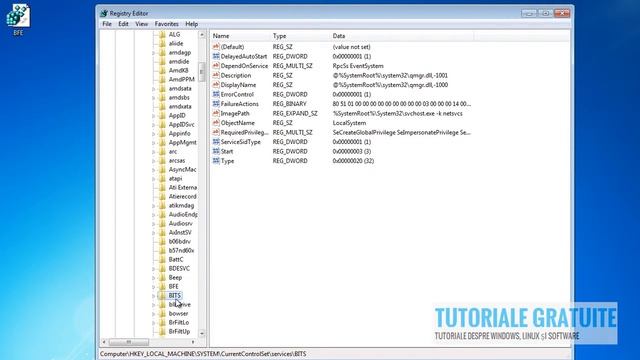
Task: Select the atikmdag key
Action: pyautogui.click(x=181, y=205)
